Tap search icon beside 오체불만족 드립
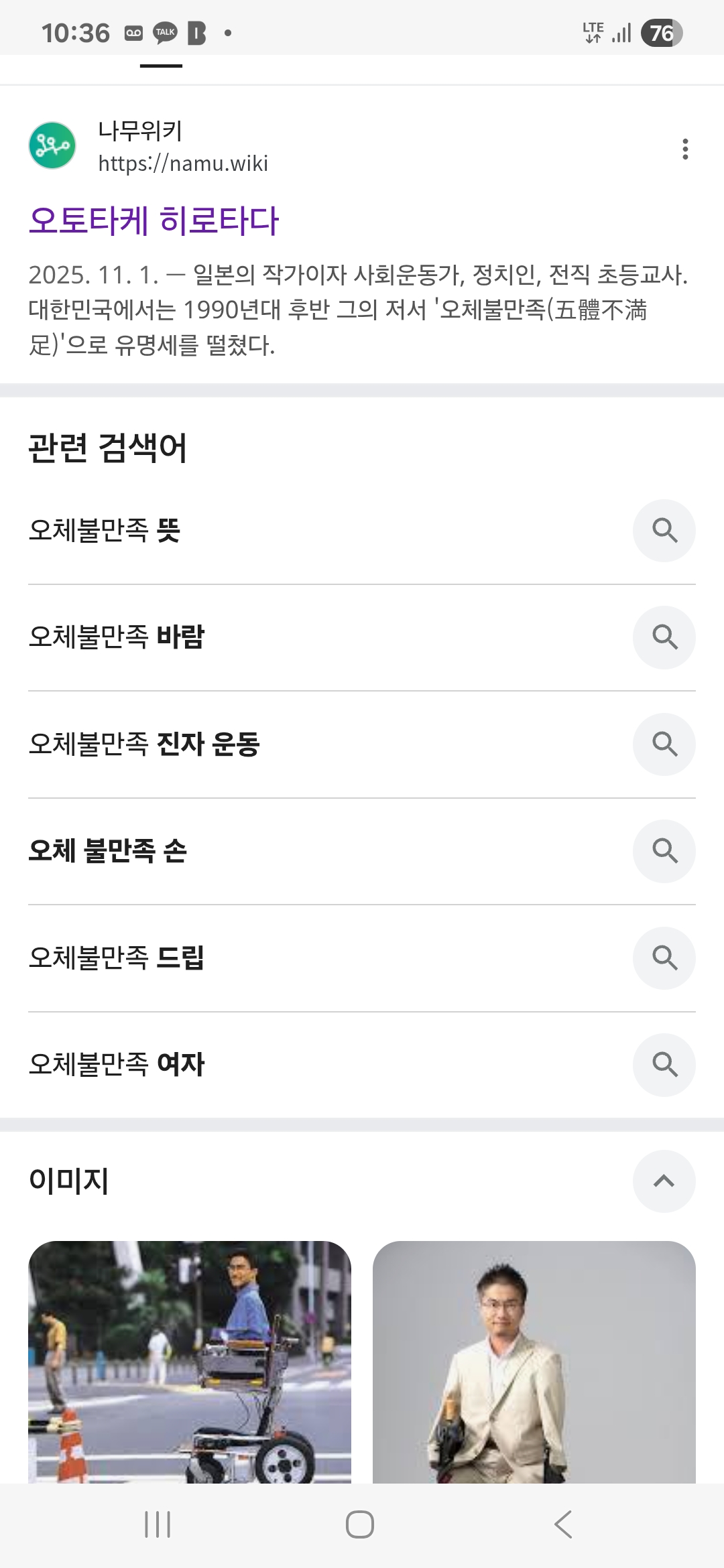 tap(664, 958)
